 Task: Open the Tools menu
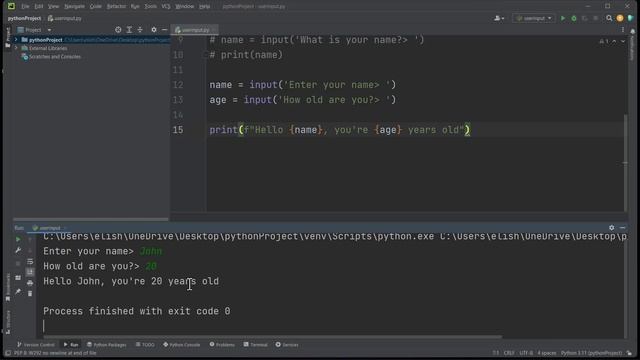click(x=151, y=6)
